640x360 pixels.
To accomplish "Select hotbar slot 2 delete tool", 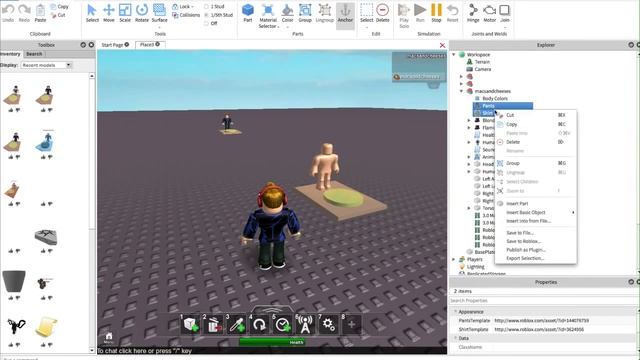I will point(213,324).
